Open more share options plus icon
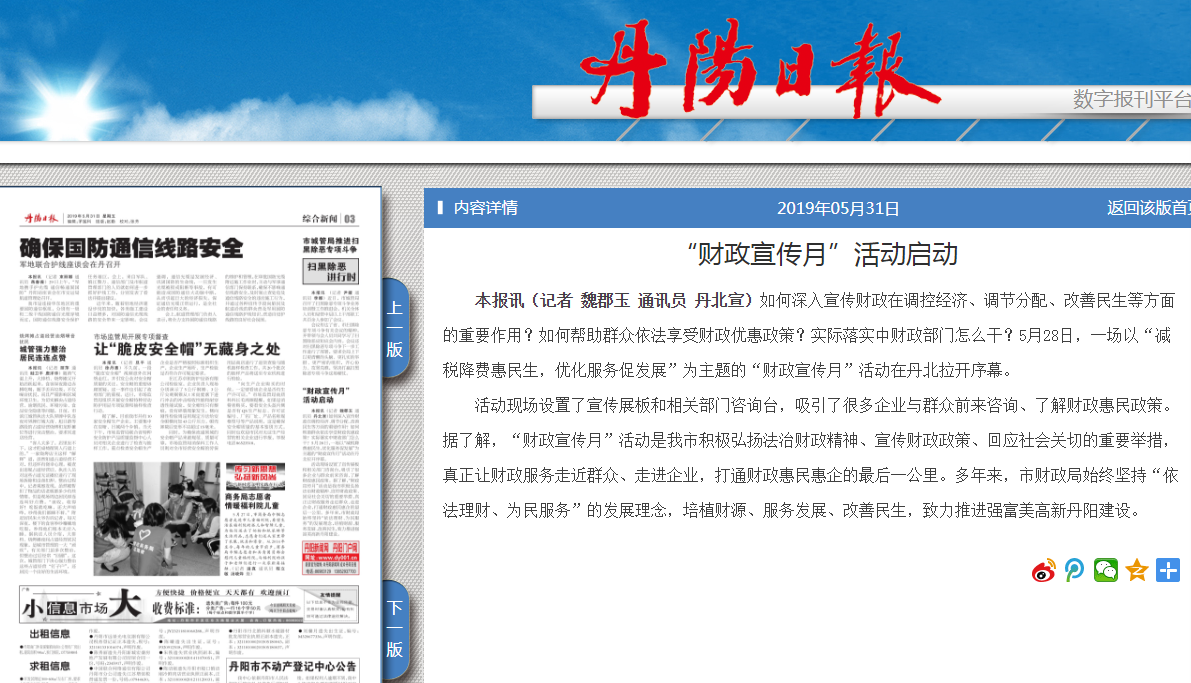This screenshot has height=683, width=1191. 1167,570
